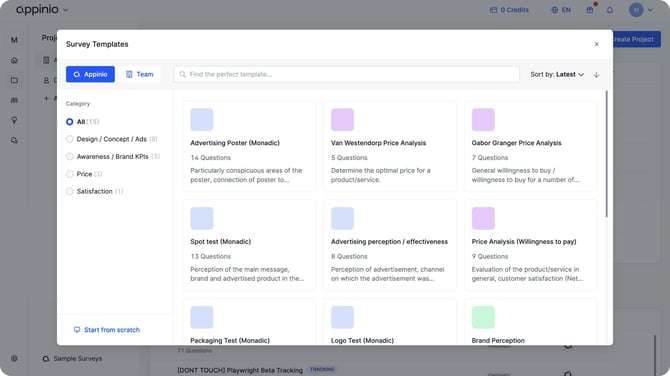This screenshot has height=376, width=670.
Task: Open Playwright Beta Tracking project row
Action: [240, 370]
